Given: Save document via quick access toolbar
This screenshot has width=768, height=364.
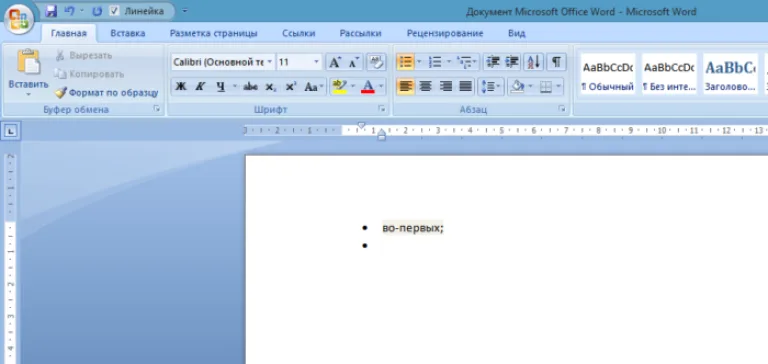Looking at the screenshot, I should pyautogui.click(x=51, y=11).
